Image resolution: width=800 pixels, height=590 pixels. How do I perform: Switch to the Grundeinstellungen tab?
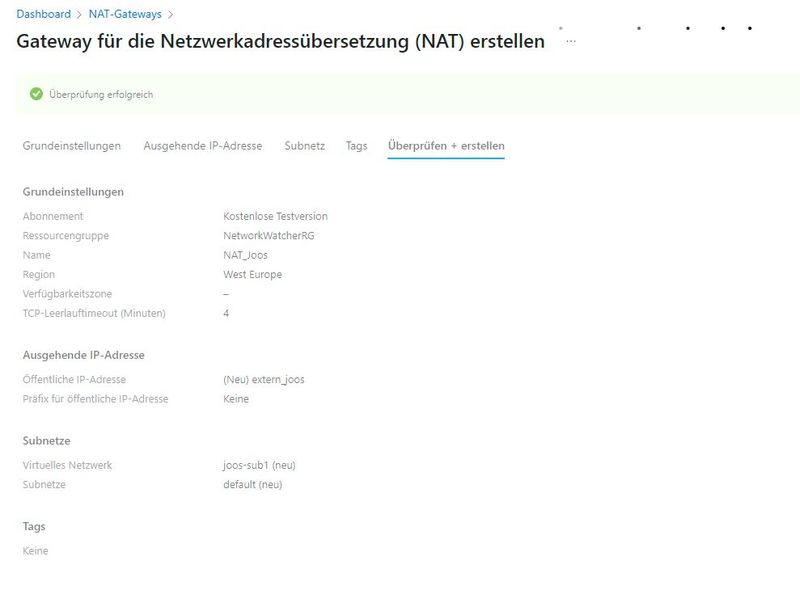73,144
